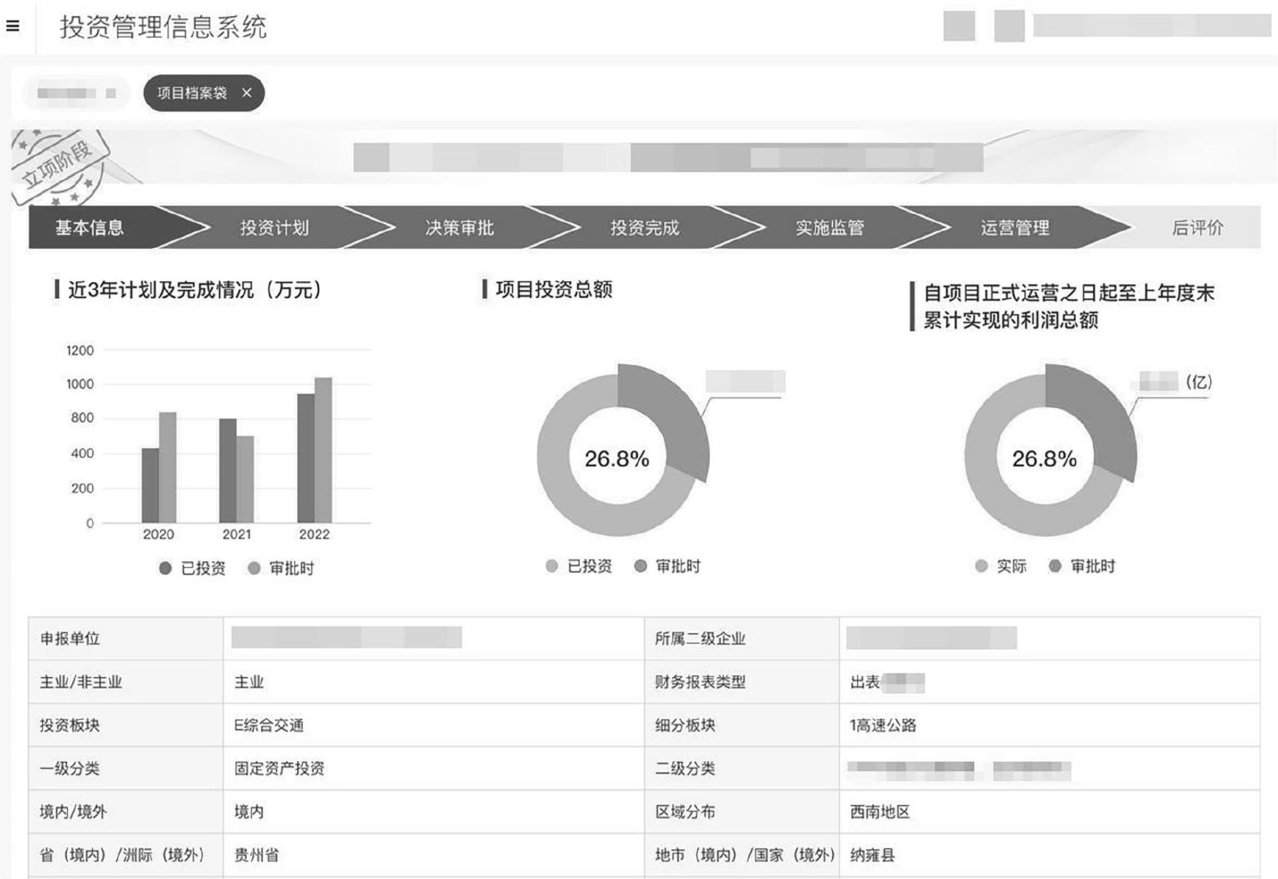Viewport: 1278px width, 879px height.
Task: Toggle 实际 legend under profit donut
Action: (x=1001, y=566)
